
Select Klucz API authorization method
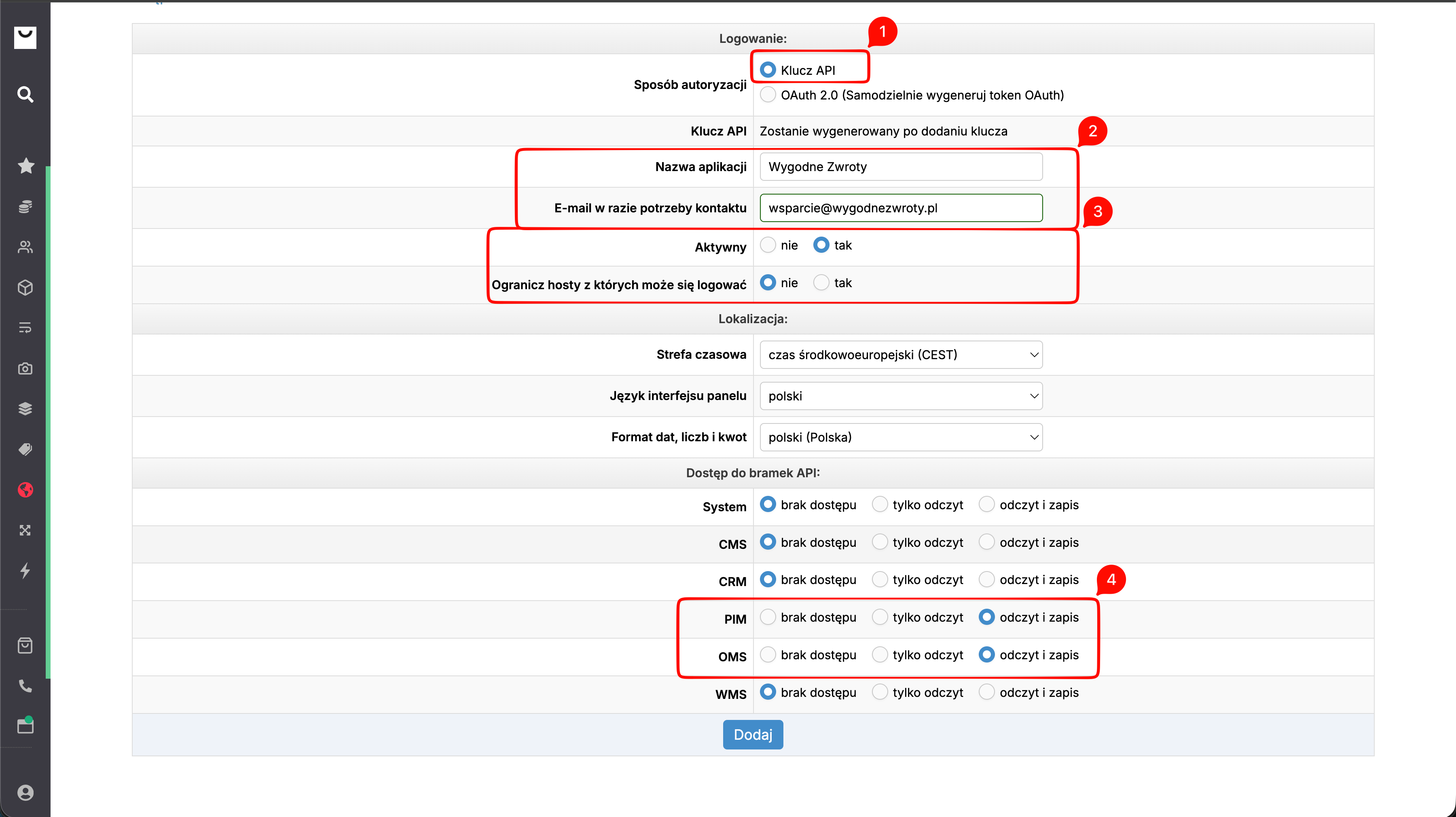768,70
